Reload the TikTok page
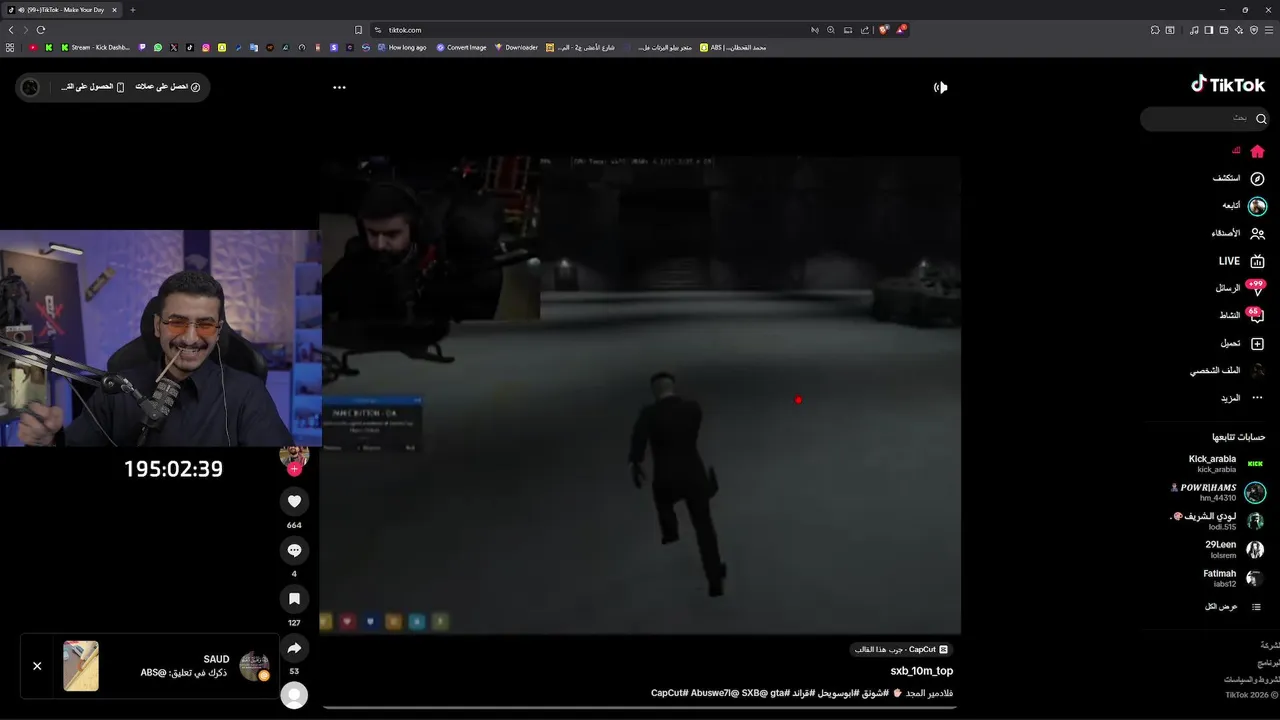 (41, 30)
